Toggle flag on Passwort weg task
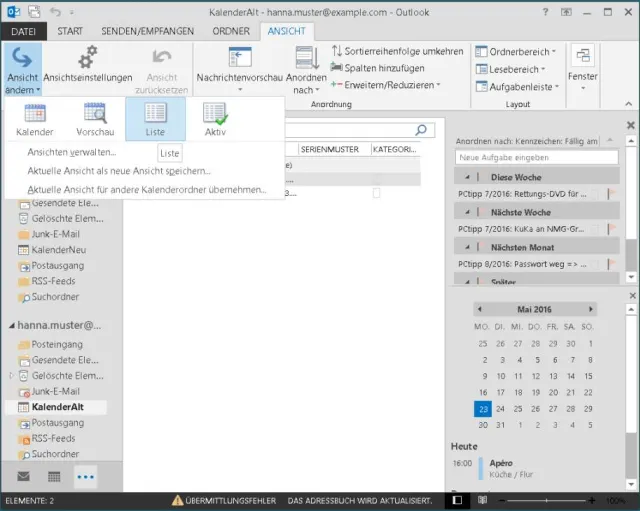Image resolution: width=640 pixels, height=511 pixels. tap(612, 265)
